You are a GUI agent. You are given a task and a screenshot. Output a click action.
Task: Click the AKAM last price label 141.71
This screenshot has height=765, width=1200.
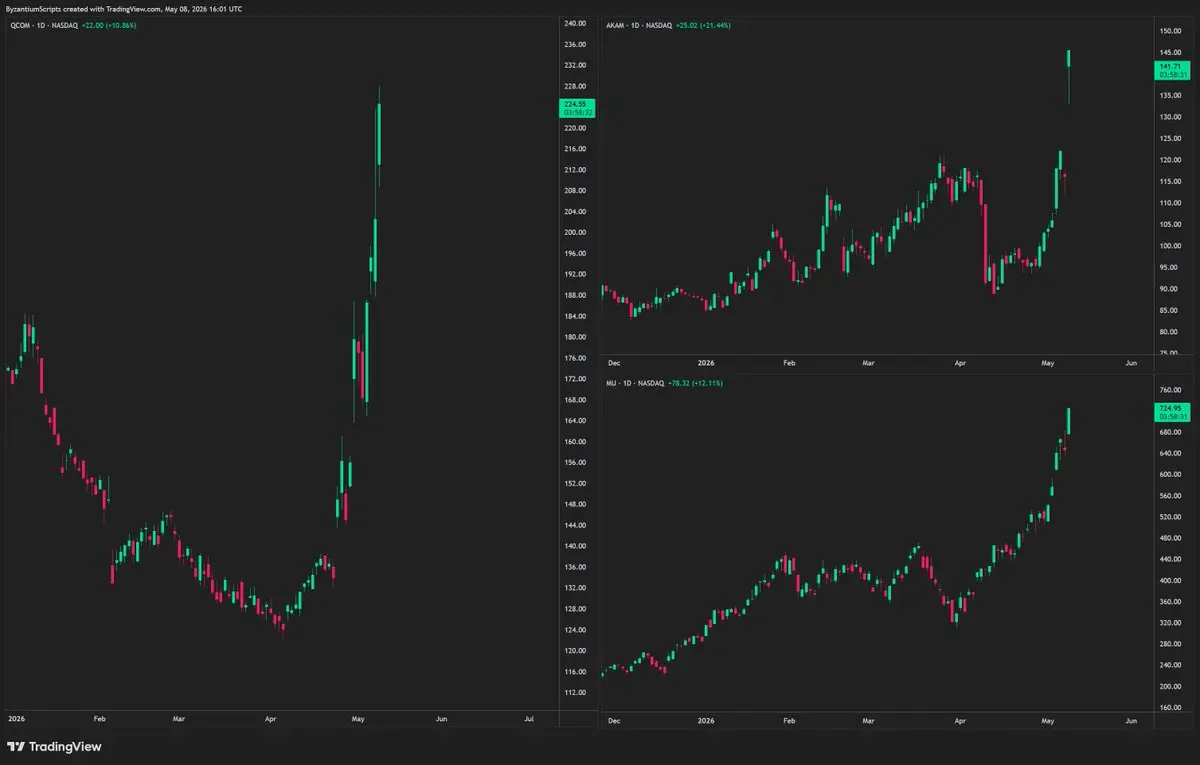1171,70
